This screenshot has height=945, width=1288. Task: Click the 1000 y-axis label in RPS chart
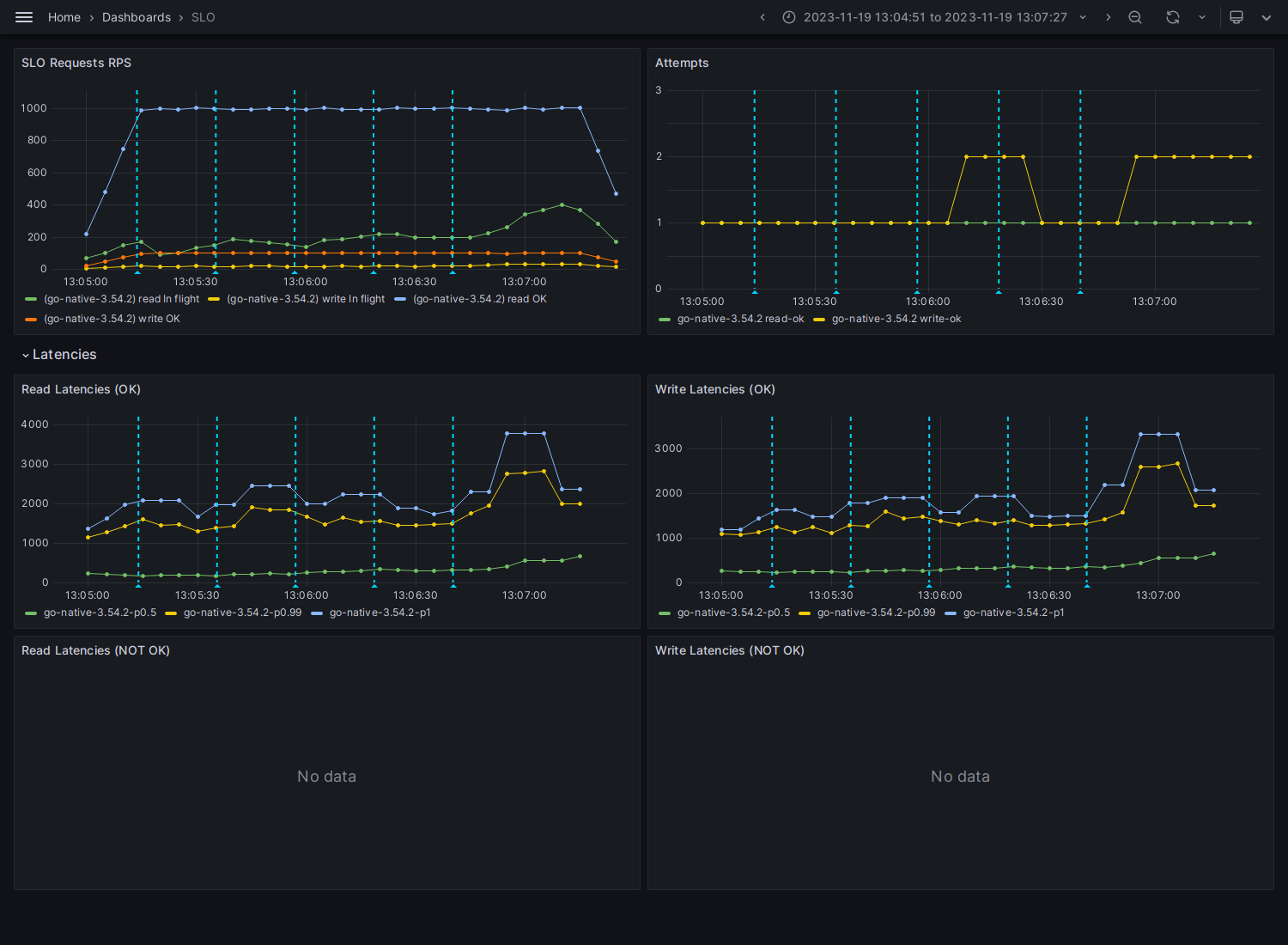34,108
